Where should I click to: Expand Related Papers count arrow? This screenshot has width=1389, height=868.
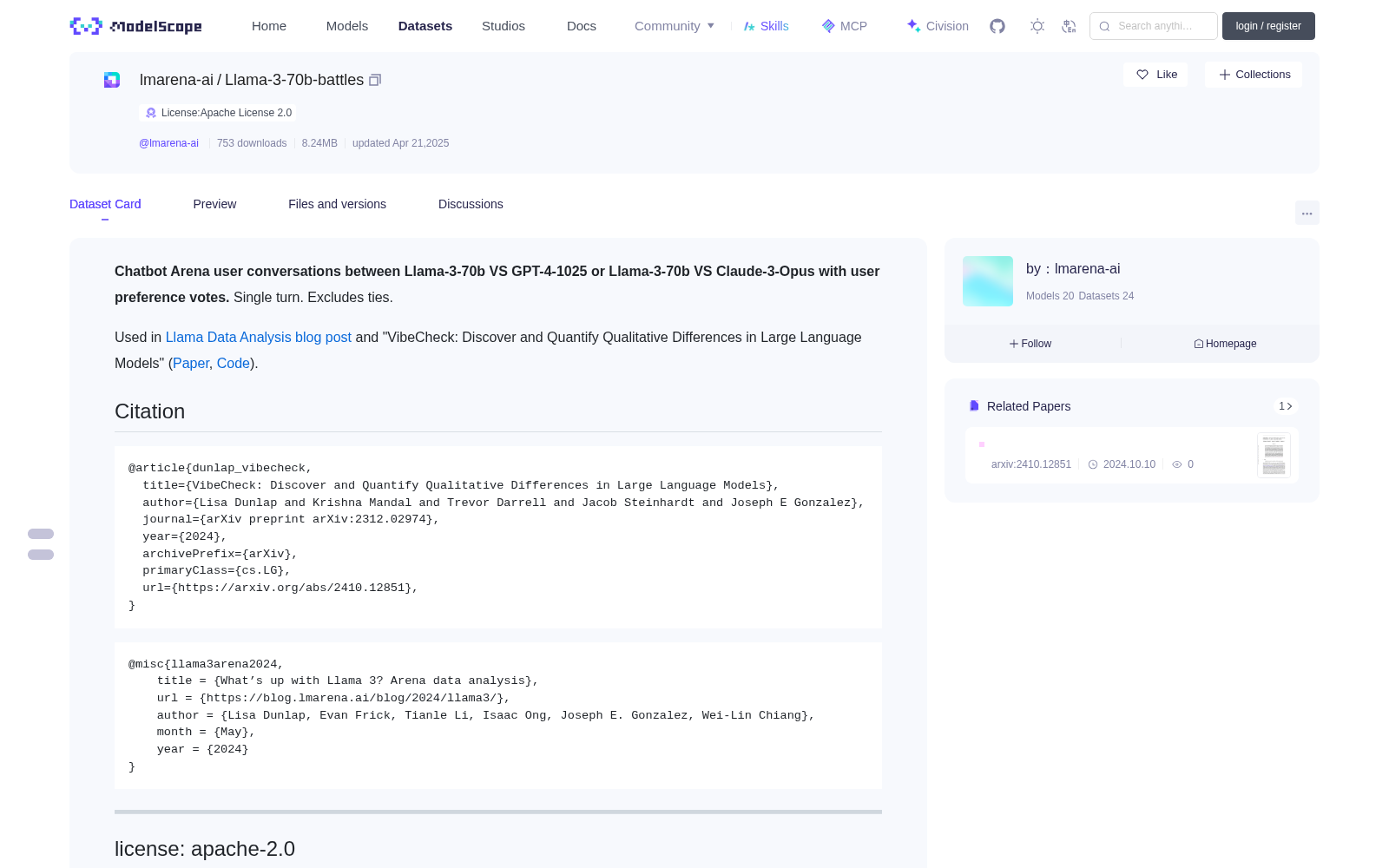1286,406
